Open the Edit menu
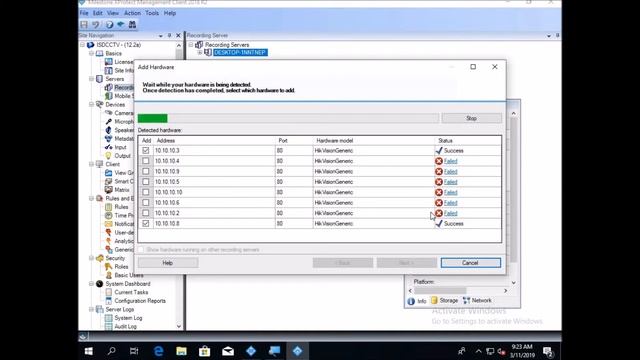This screenshot has width=640, height=360. click(98, 13)
